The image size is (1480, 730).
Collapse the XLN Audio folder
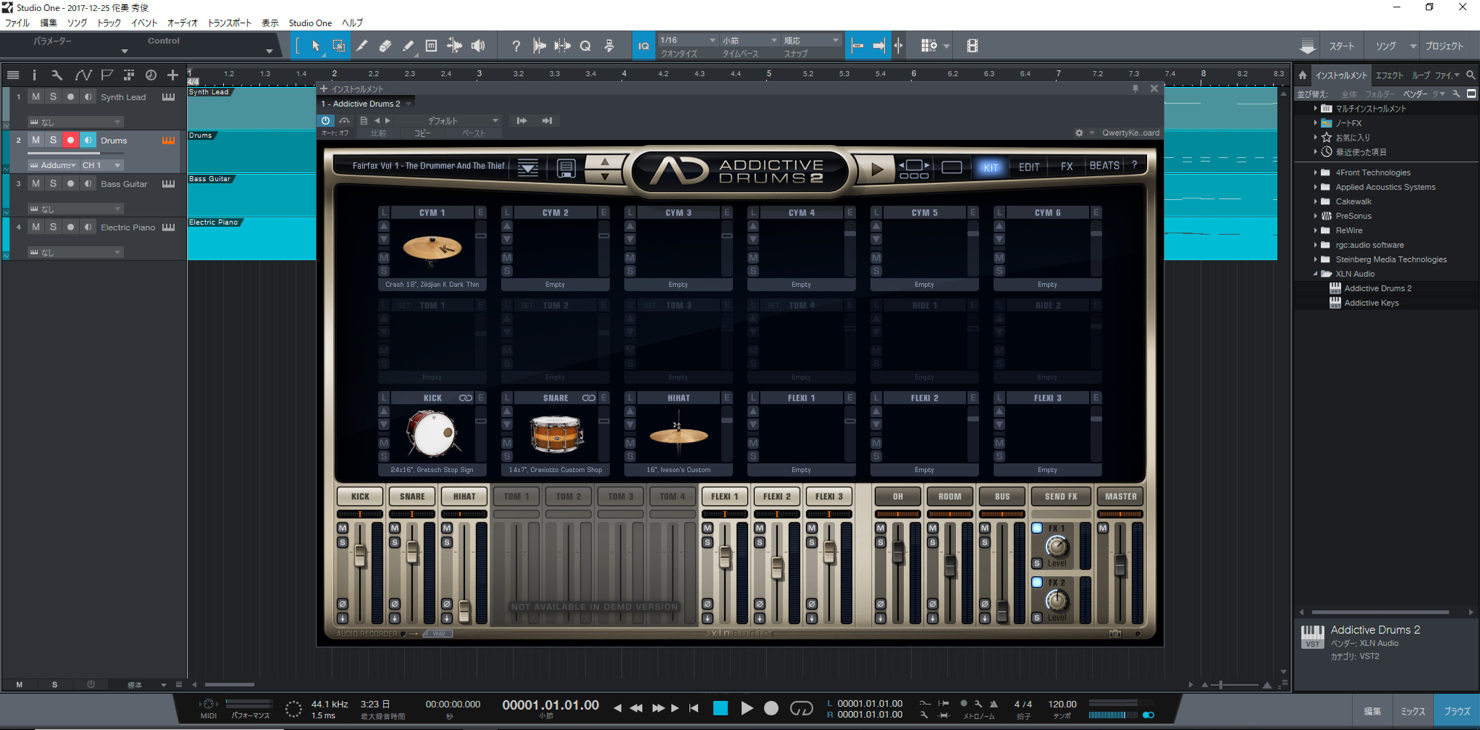pos(1316,274)
